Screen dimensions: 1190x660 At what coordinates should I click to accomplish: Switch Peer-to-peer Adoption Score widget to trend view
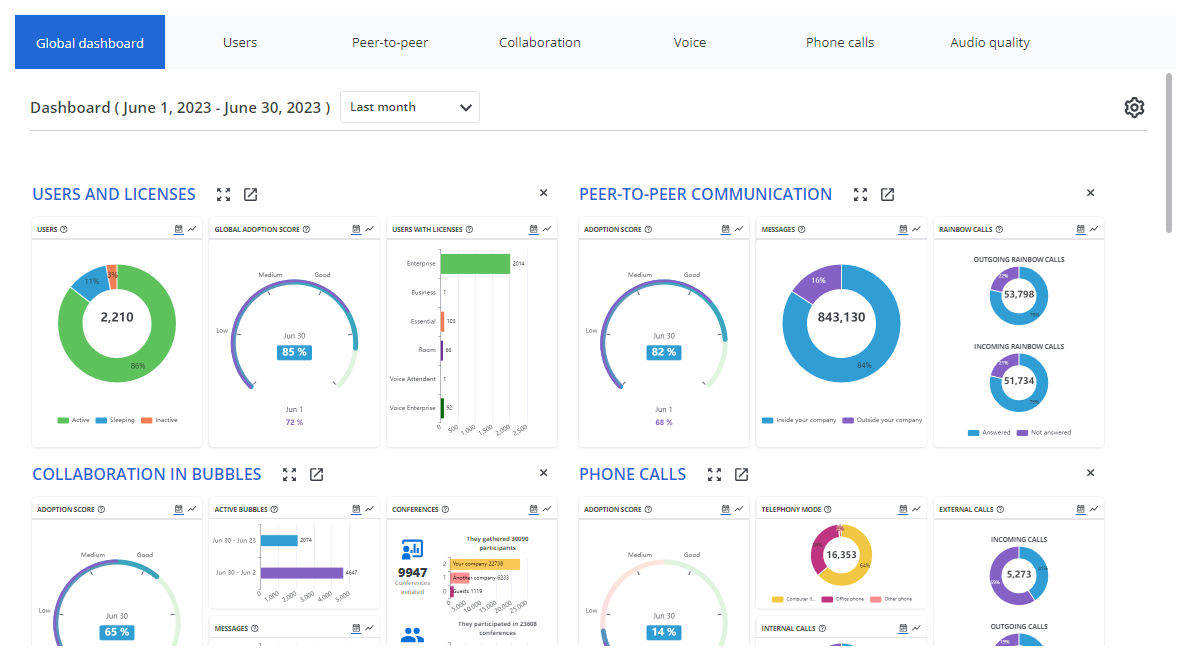point(739,229)
